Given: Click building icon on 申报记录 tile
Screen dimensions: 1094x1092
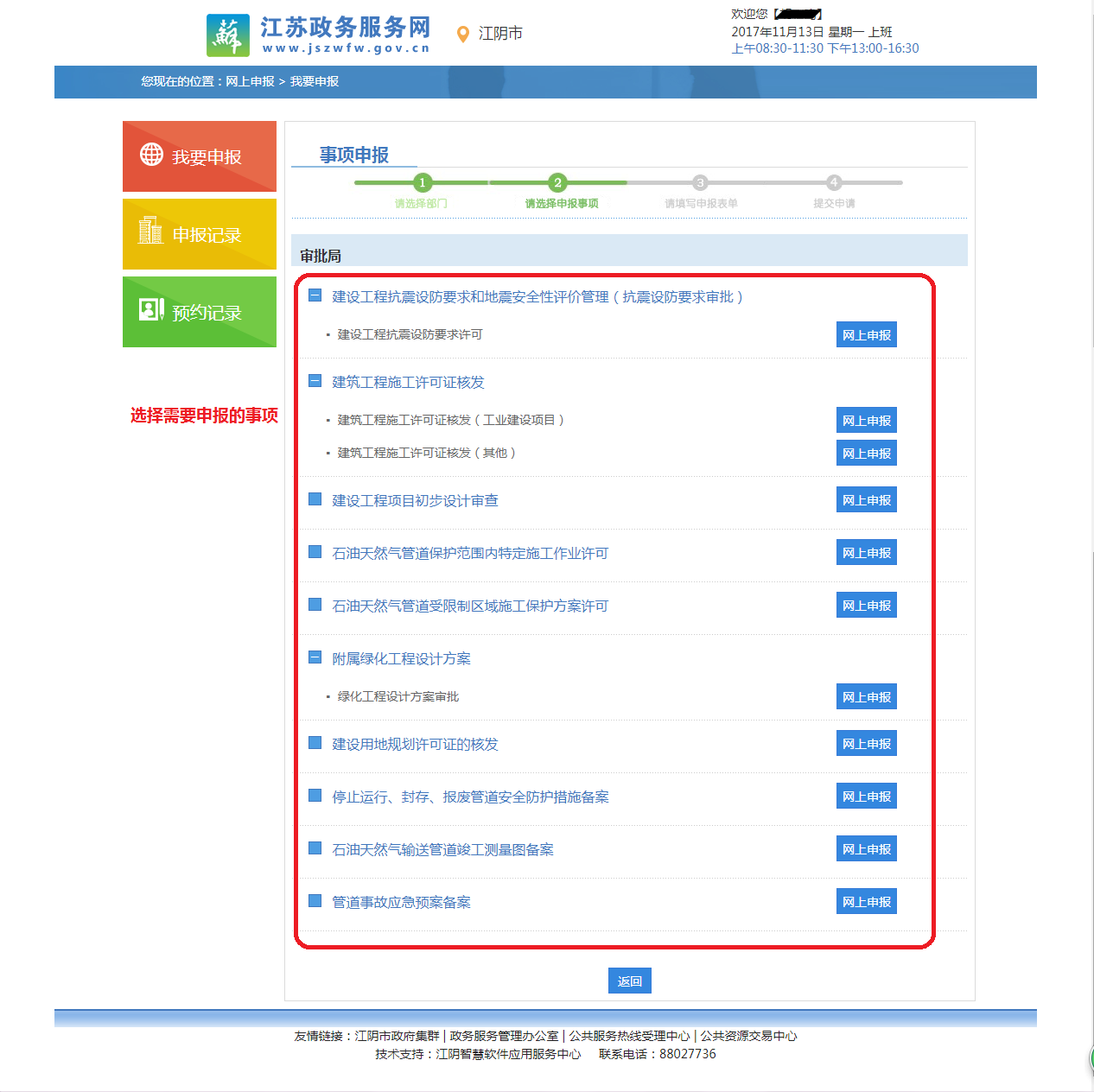Looking at the screenshot, I should pyautogui.click(x=150, y=231).
